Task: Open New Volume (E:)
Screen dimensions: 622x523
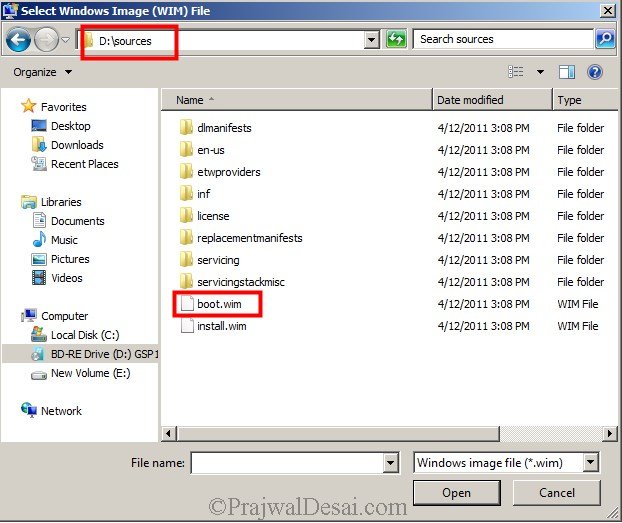Action: (90, 373)
